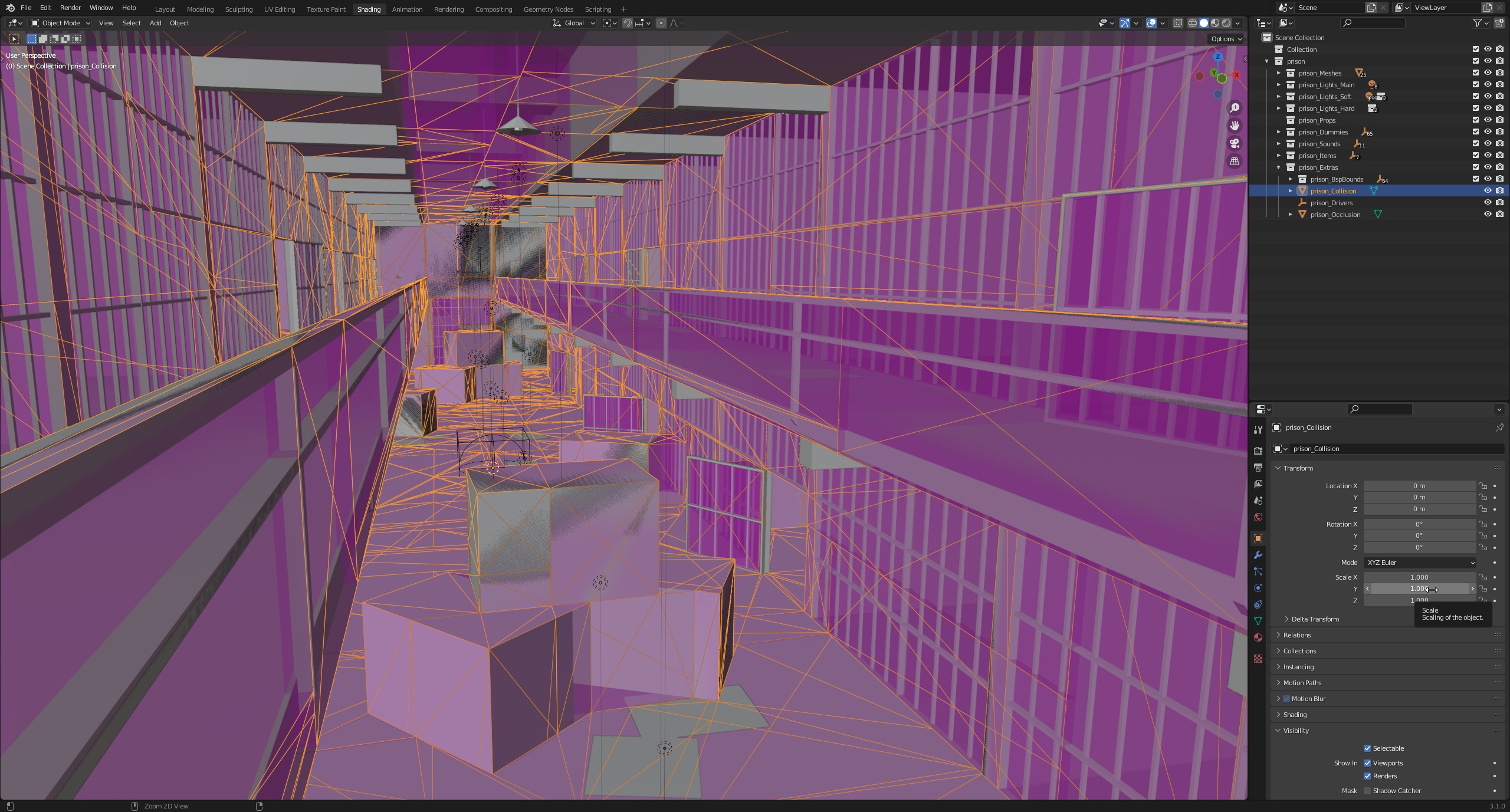Click the Scale X value slider field

point(1420,577)
